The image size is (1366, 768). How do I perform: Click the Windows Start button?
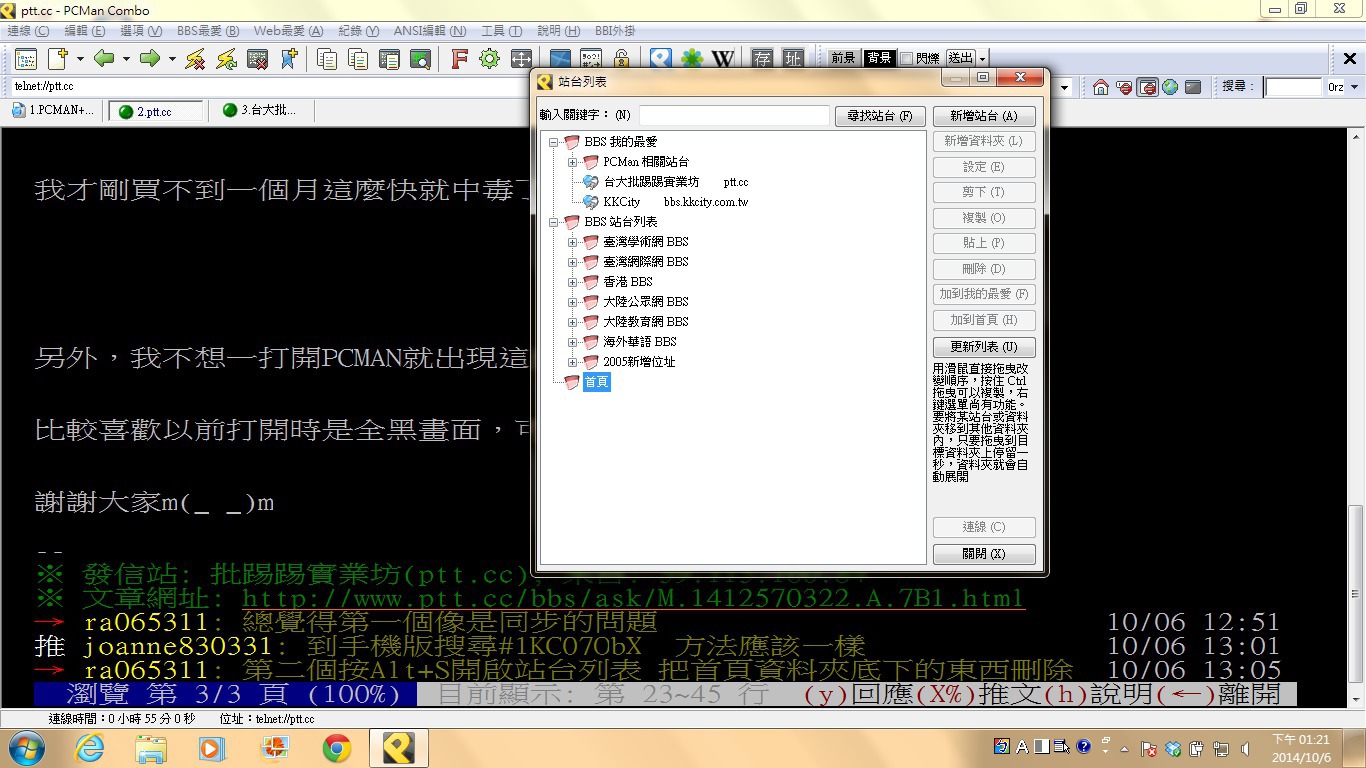[26, 748]
